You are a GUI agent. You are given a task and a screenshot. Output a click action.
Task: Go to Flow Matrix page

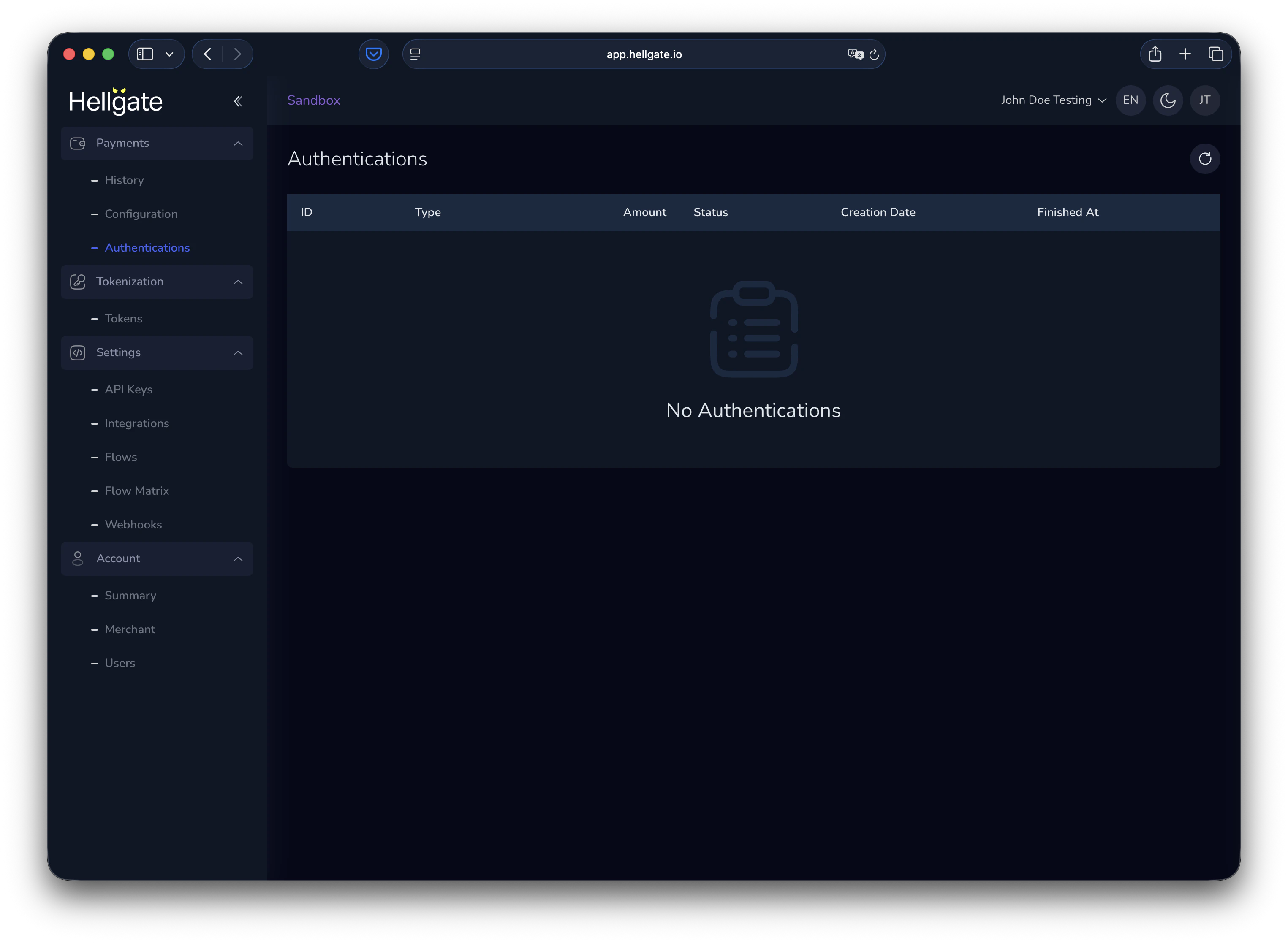[137, 491]
